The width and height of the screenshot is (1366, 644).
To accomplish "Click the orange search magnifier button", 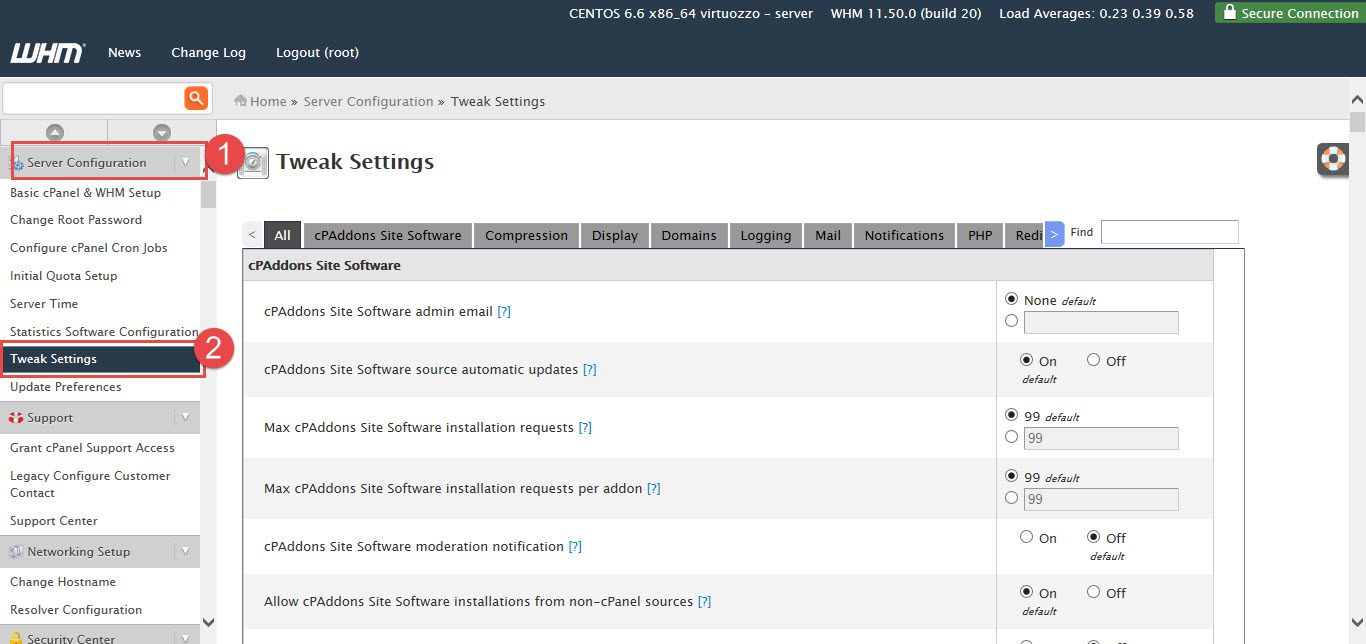I will tap(196, 98).
